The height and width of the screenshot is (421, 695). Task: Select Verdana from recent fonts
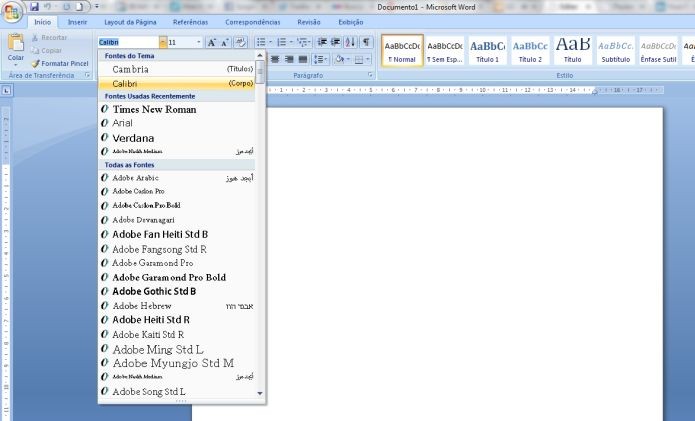(x=176, y=138)
